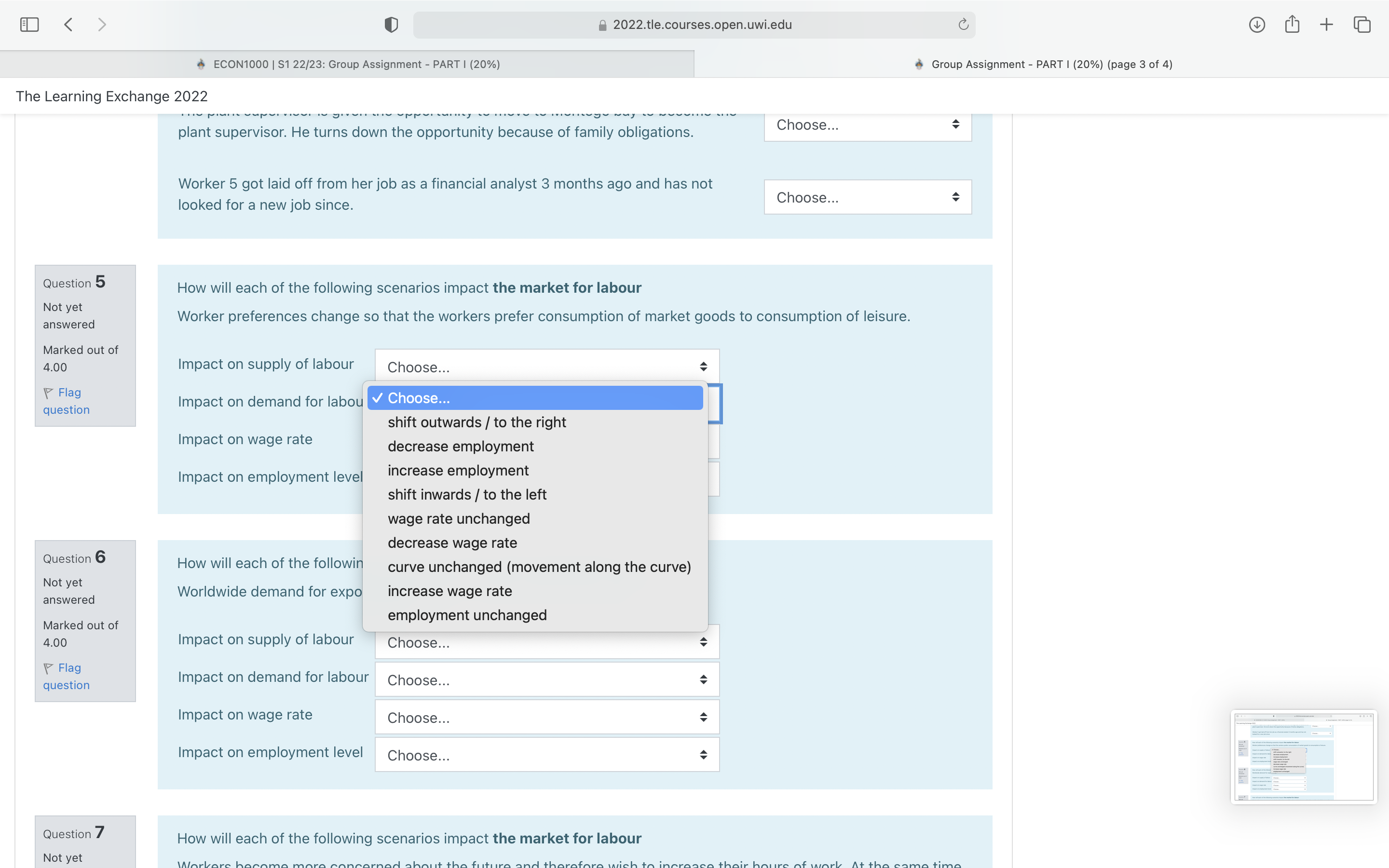
Task: Go back with the left chevron
Action: 68,25
